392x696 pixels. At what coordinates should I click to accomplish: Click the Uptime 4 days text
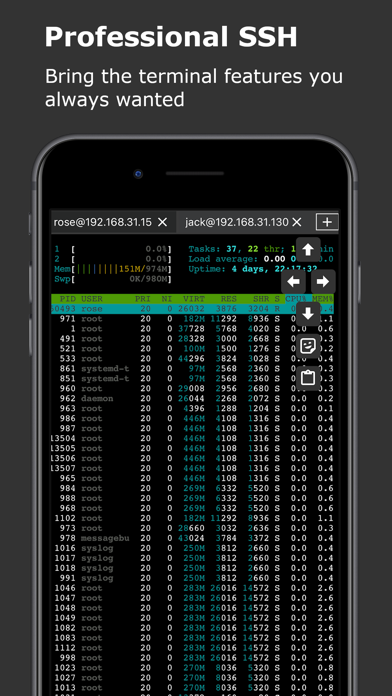point(253,269)
